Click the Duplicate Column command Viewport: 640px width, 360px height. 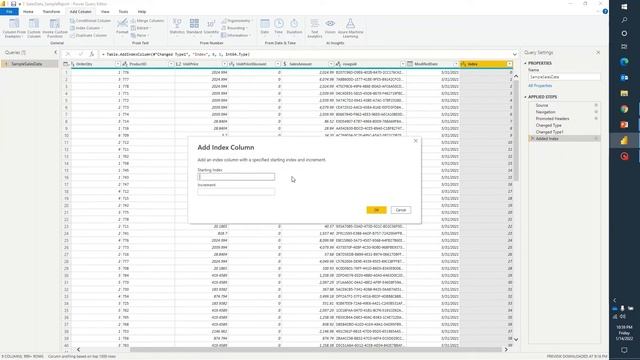click(x=89, y=36)
